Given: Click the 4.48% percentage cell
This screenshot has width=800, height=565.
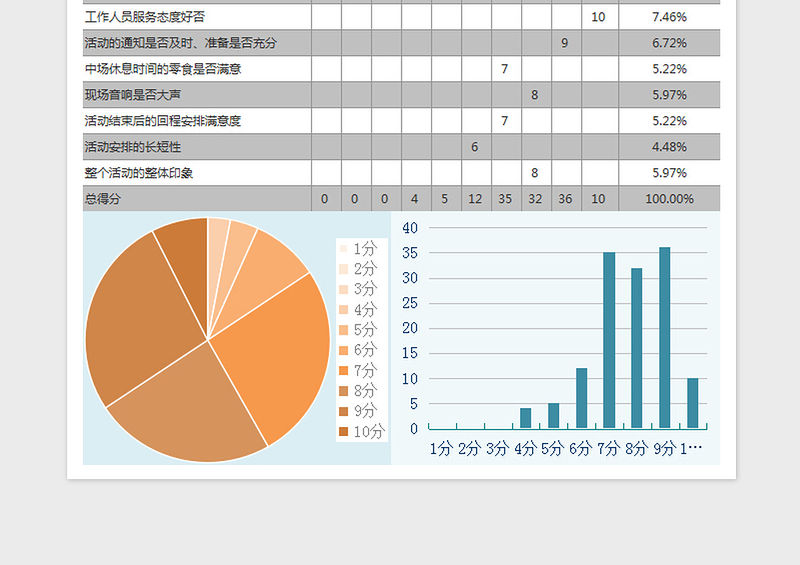Looking at the screenshot, I should [x=668, y=147].
